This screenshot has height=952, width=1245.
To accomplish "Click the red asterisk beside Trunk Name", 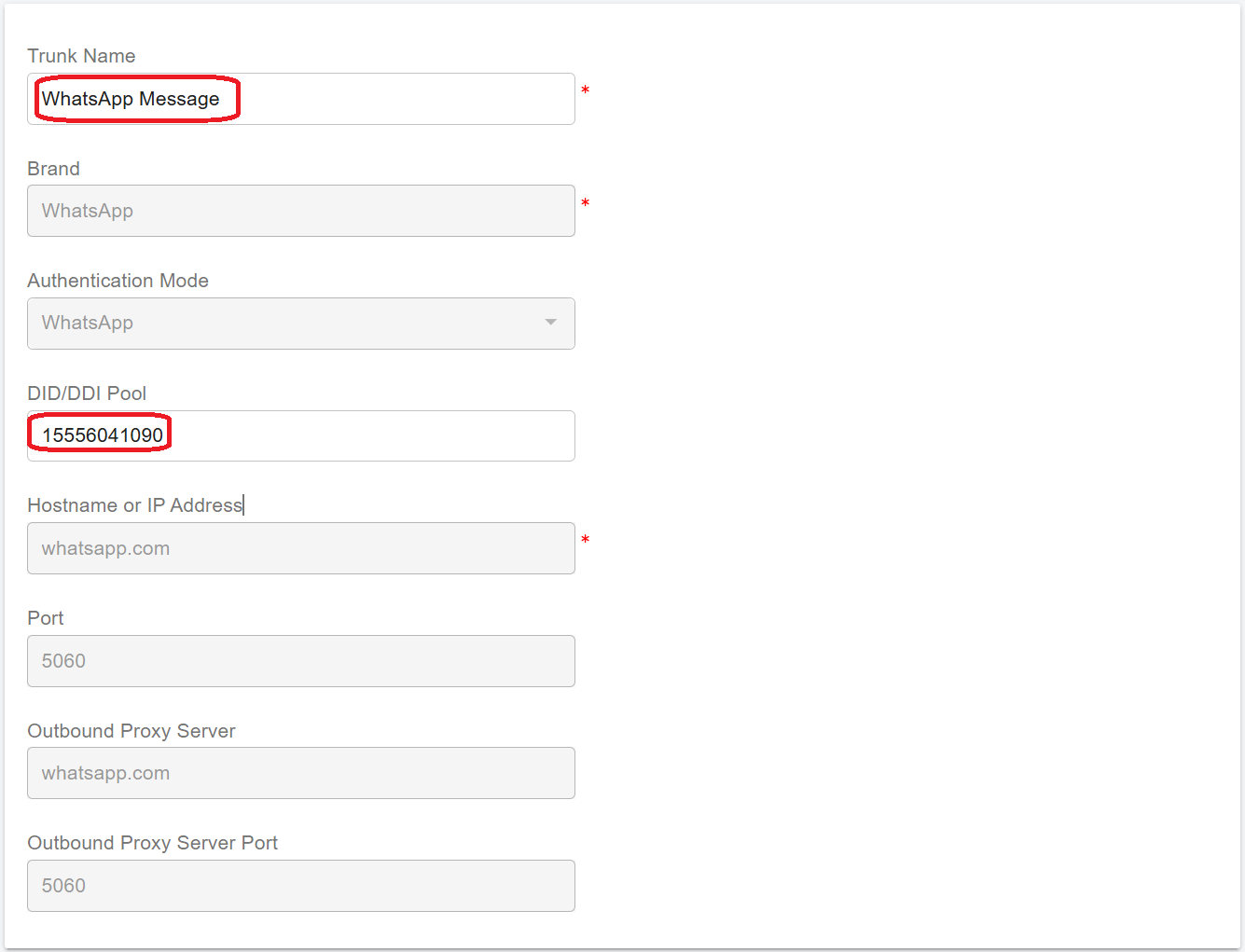I will pos(585,90).
